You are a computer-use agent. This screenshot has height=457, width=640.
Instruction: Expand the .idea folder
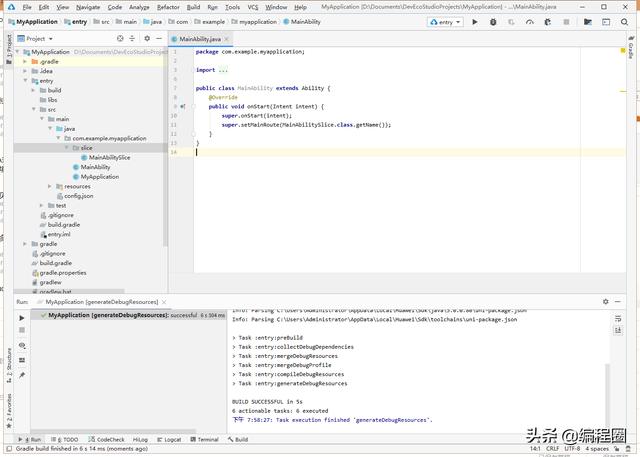point(25,71)
